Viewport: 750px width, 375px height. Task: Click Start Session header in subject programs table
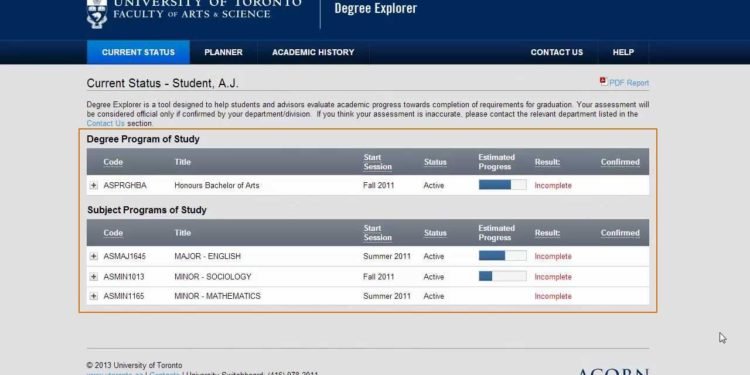coord(377,233)
